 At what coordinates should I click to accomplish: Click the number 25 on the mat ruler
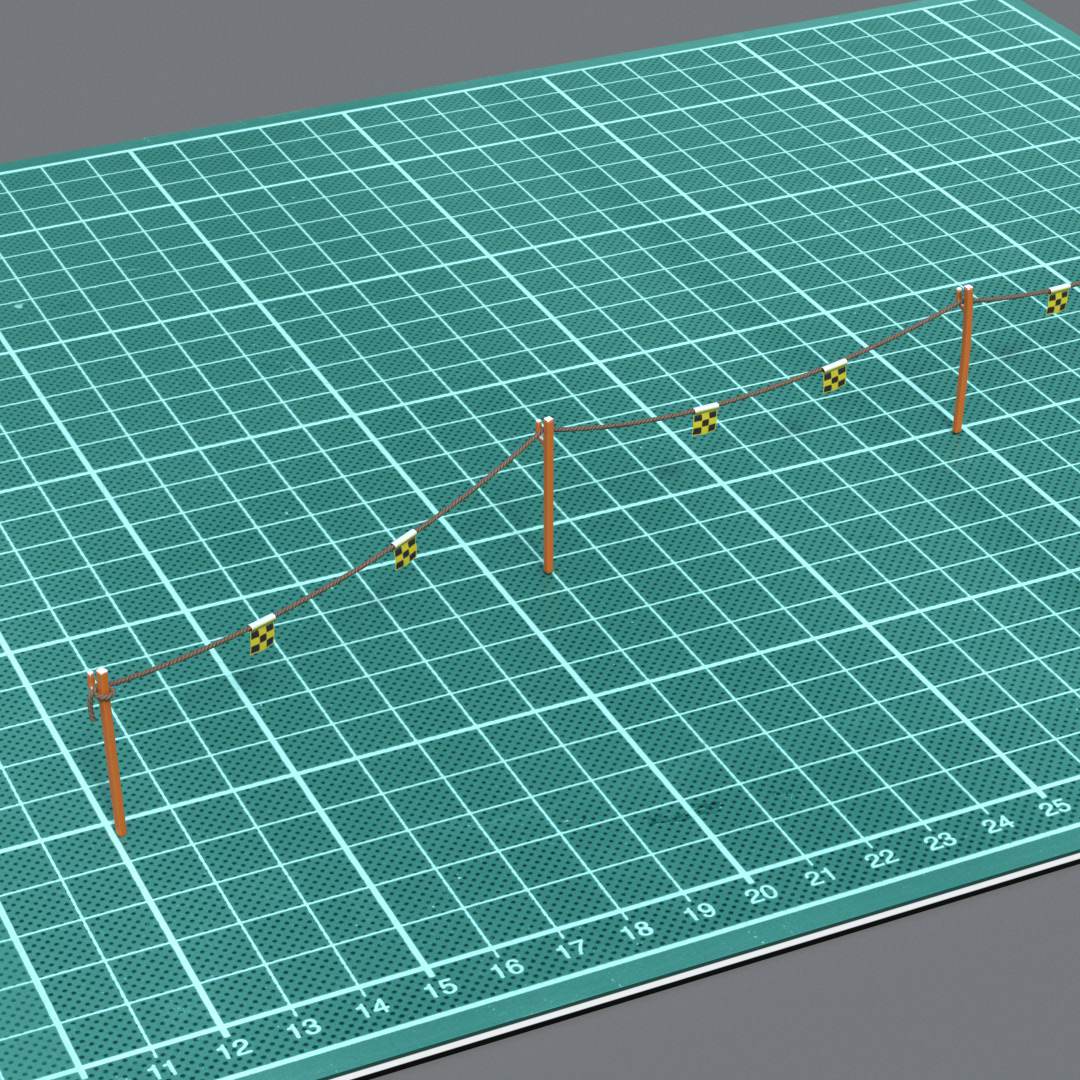1055,807
